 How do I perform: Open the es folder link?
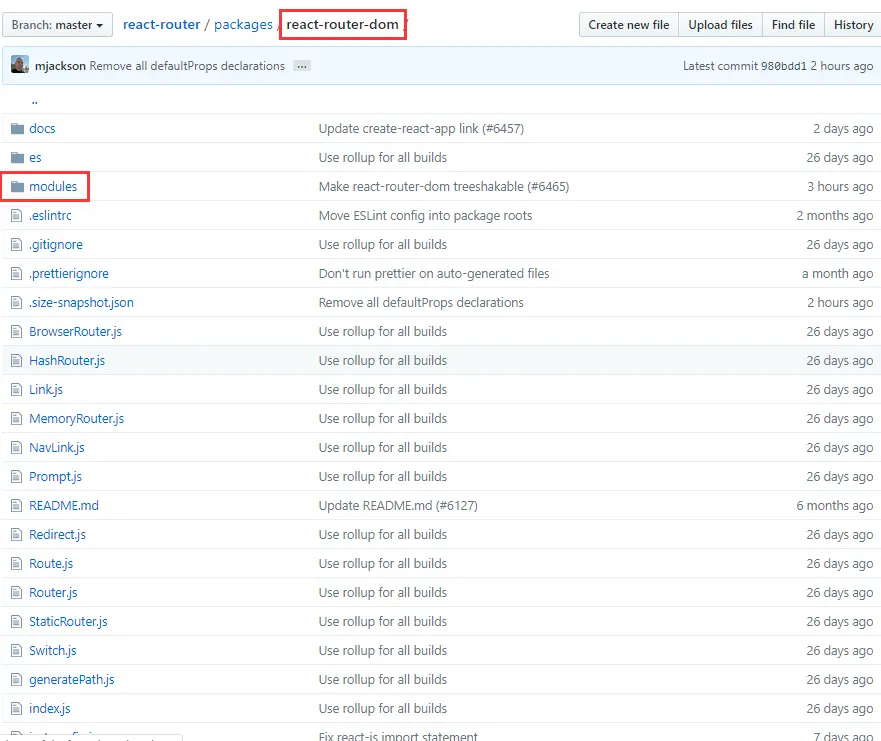click(x=35, y=157)
